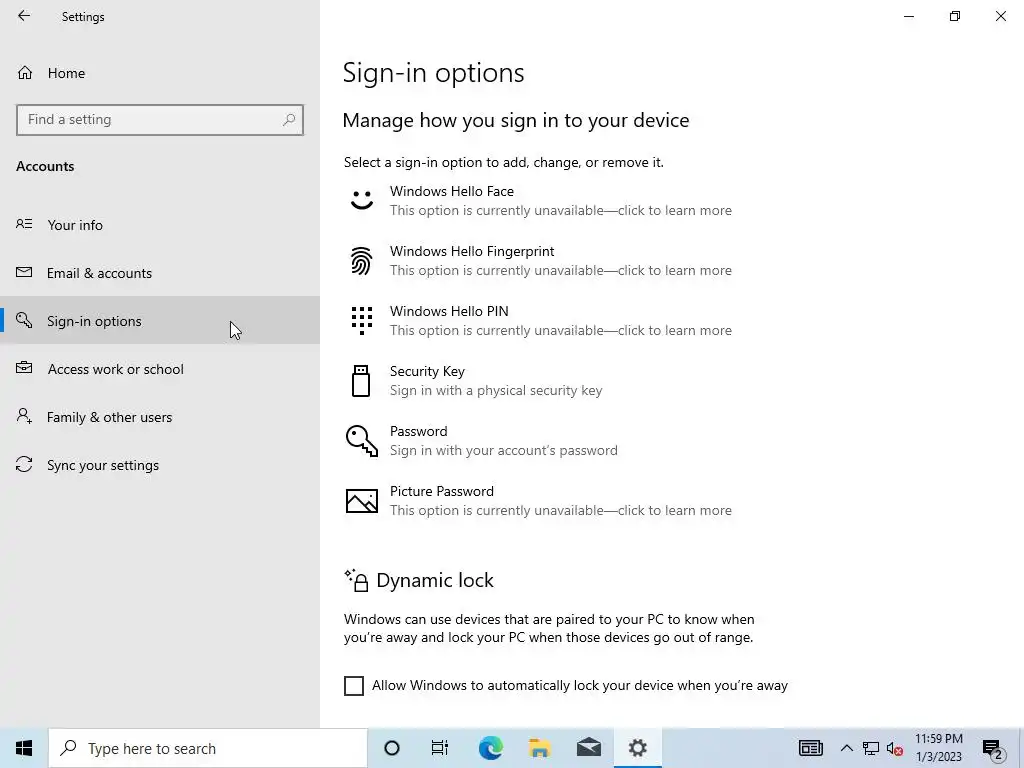
Task: Open Sync your settings
Action: 160,465
